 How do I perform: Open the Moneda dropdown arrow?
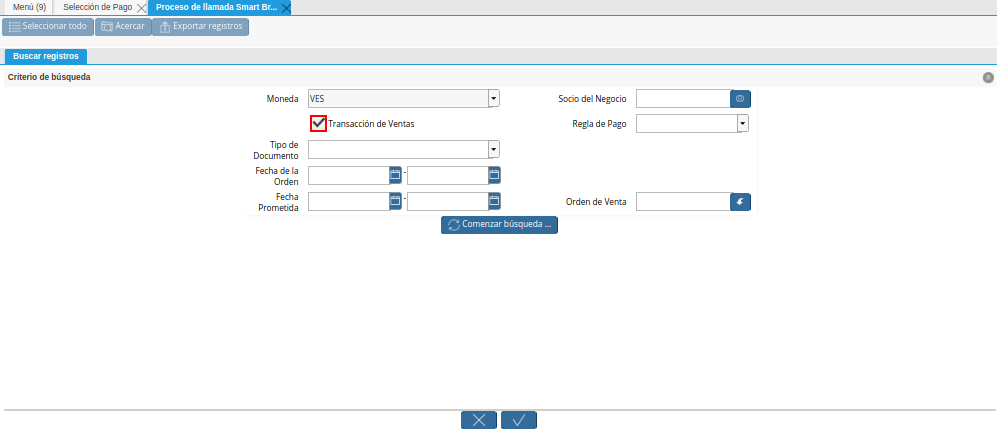pos(494,99)
